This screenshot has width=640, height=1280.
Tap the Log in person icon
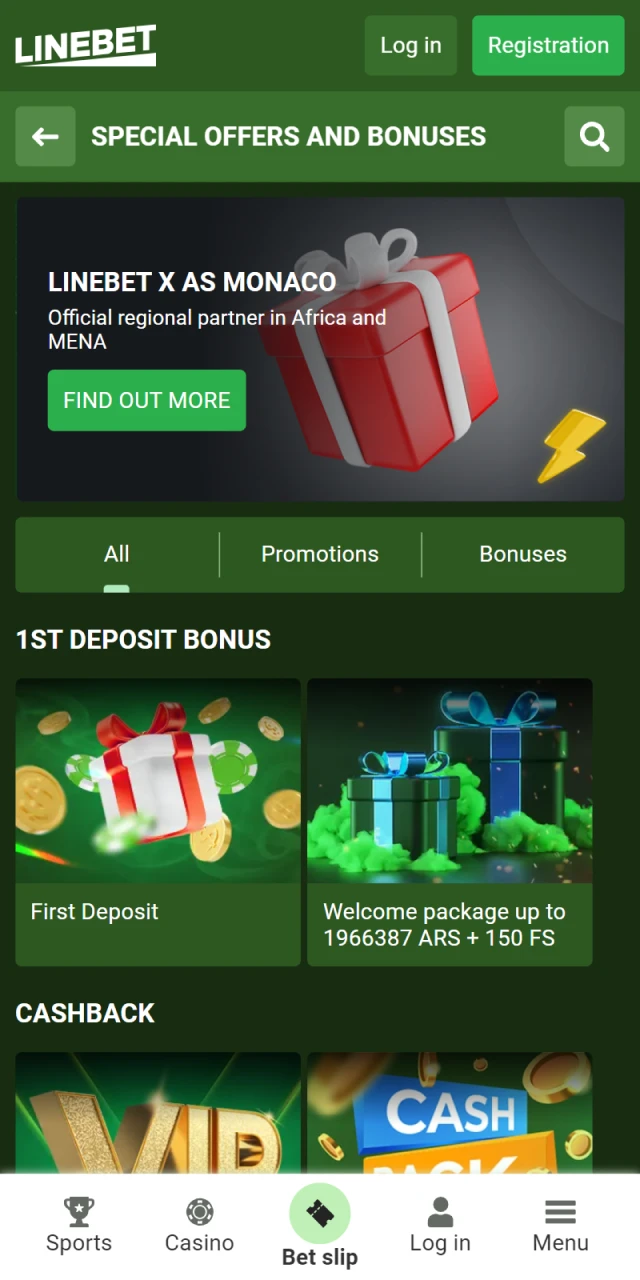point(440,1212)
